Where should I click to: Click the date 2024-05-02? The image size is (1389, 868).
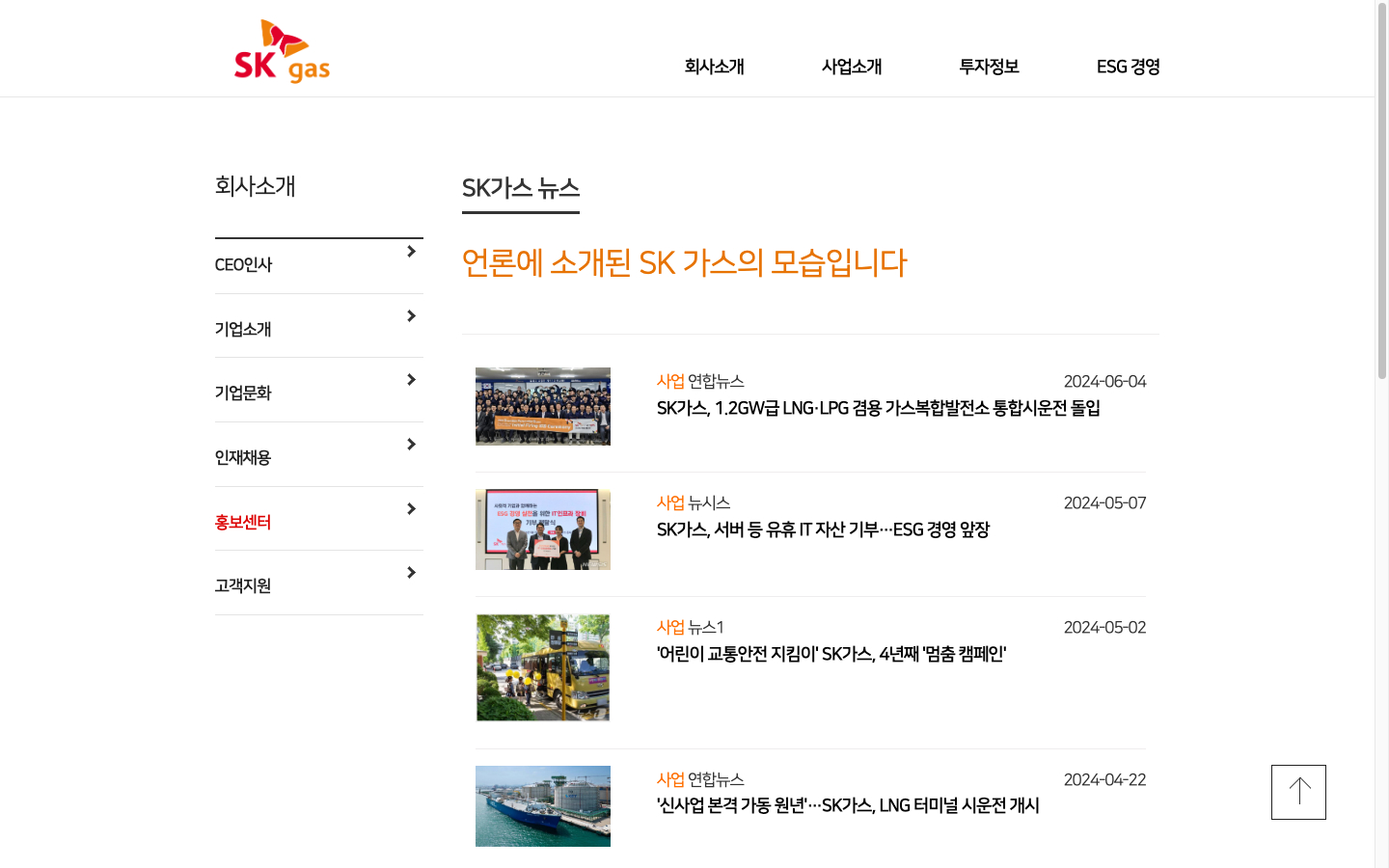pos(1104,628)
